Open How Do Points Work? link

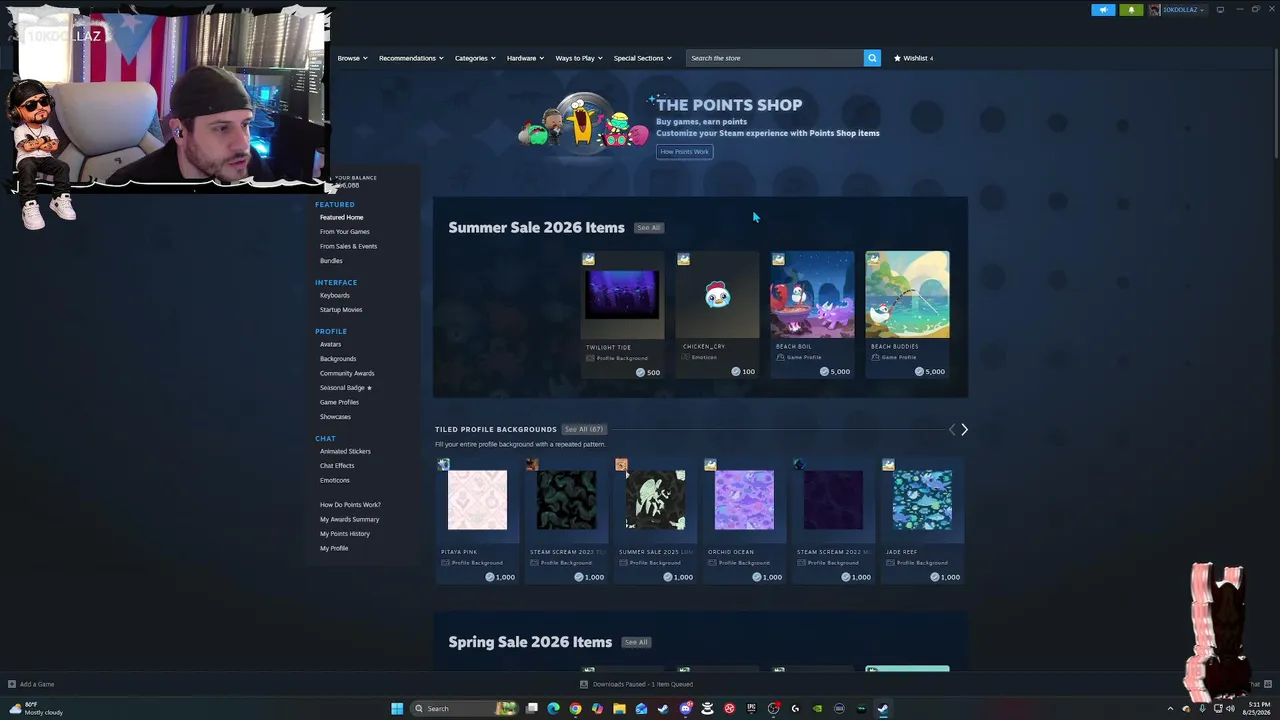[350, 505]
